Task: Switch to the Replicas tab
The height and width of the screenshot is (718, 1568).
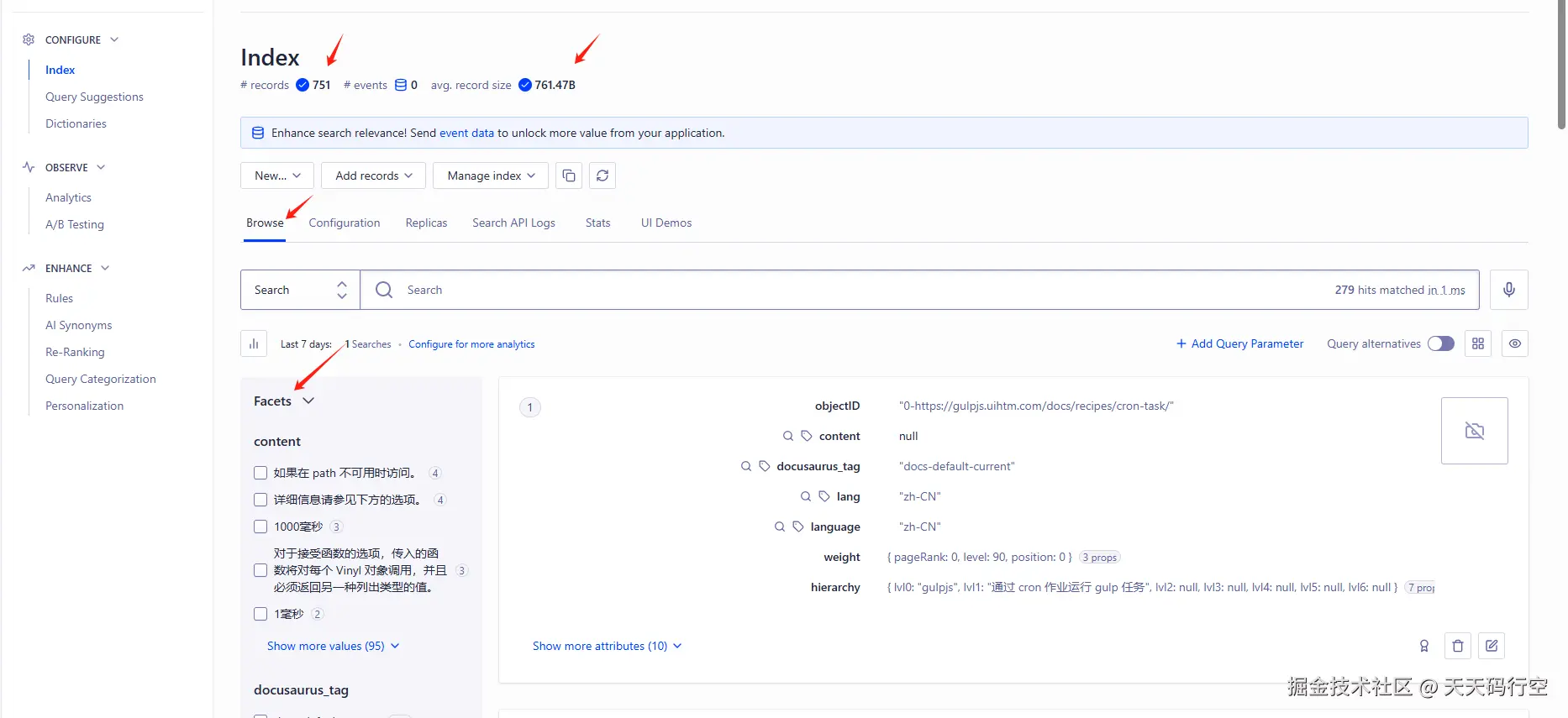Action: point(426,223)
